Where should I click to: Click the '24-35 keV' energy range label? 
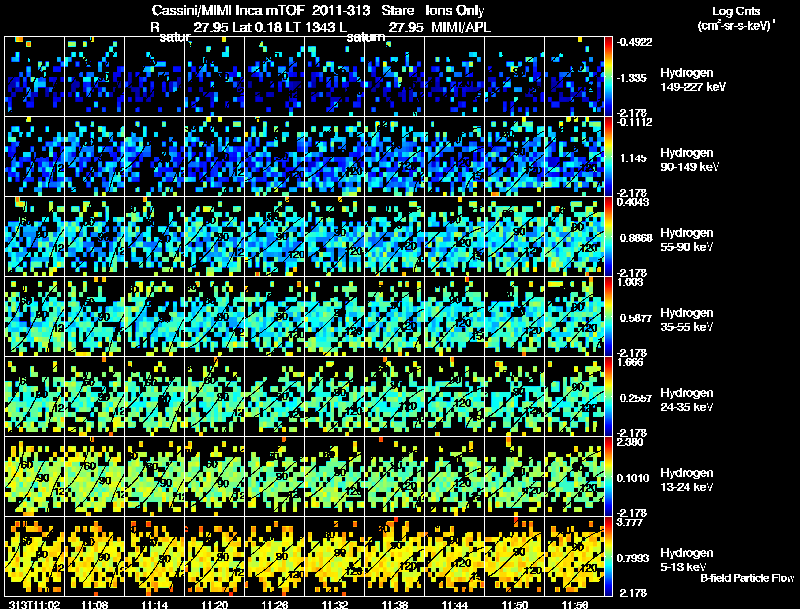click(687, 407)
